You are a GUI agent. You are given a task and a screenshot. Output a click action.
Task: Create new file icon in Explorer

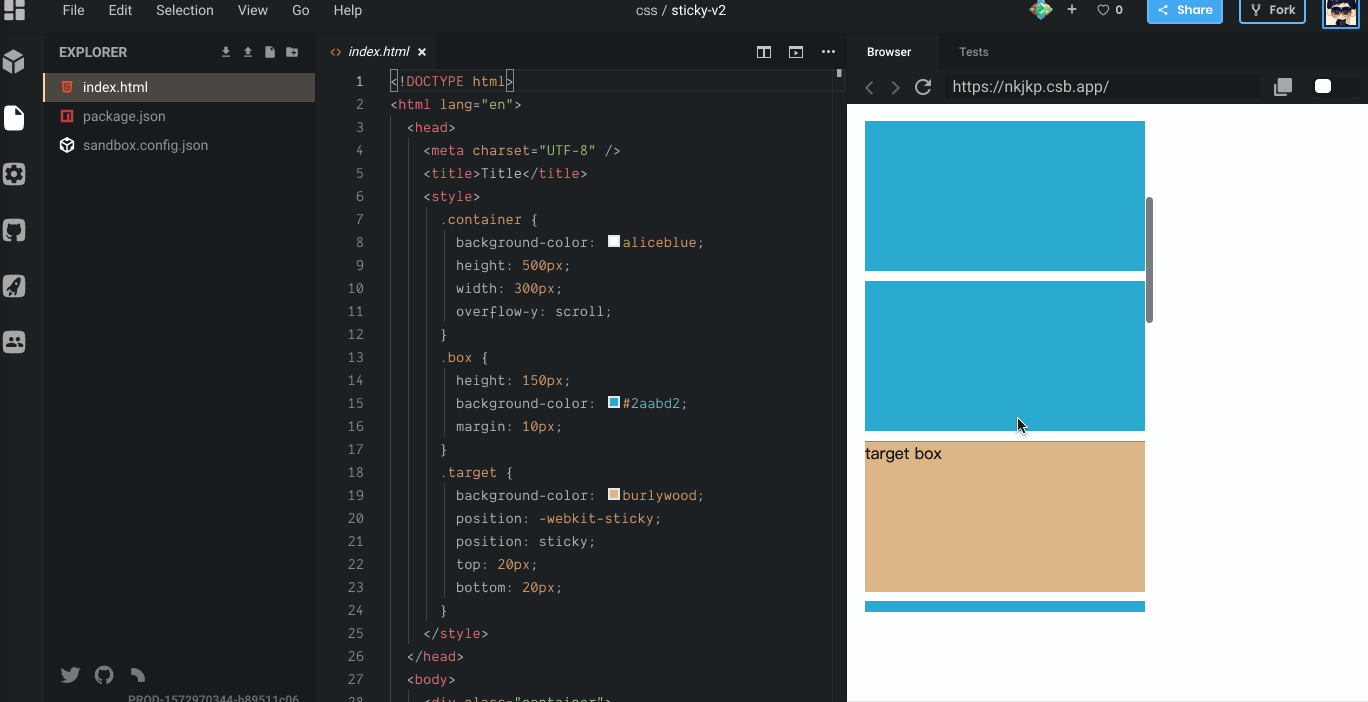click(270, 52)
